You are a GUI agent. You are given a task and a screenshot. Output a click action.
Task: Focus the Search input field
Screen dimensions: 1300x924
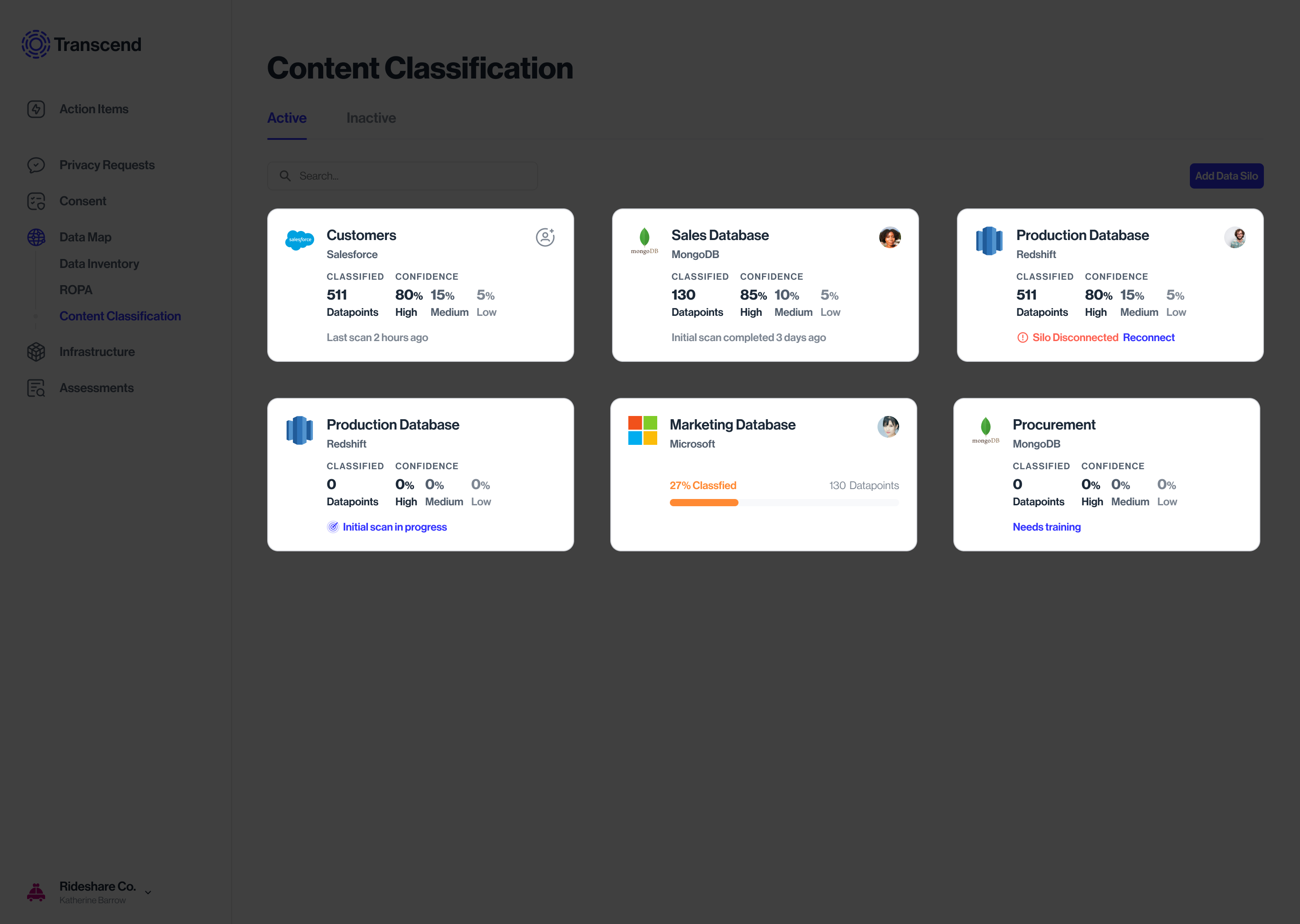coord(402,176)
